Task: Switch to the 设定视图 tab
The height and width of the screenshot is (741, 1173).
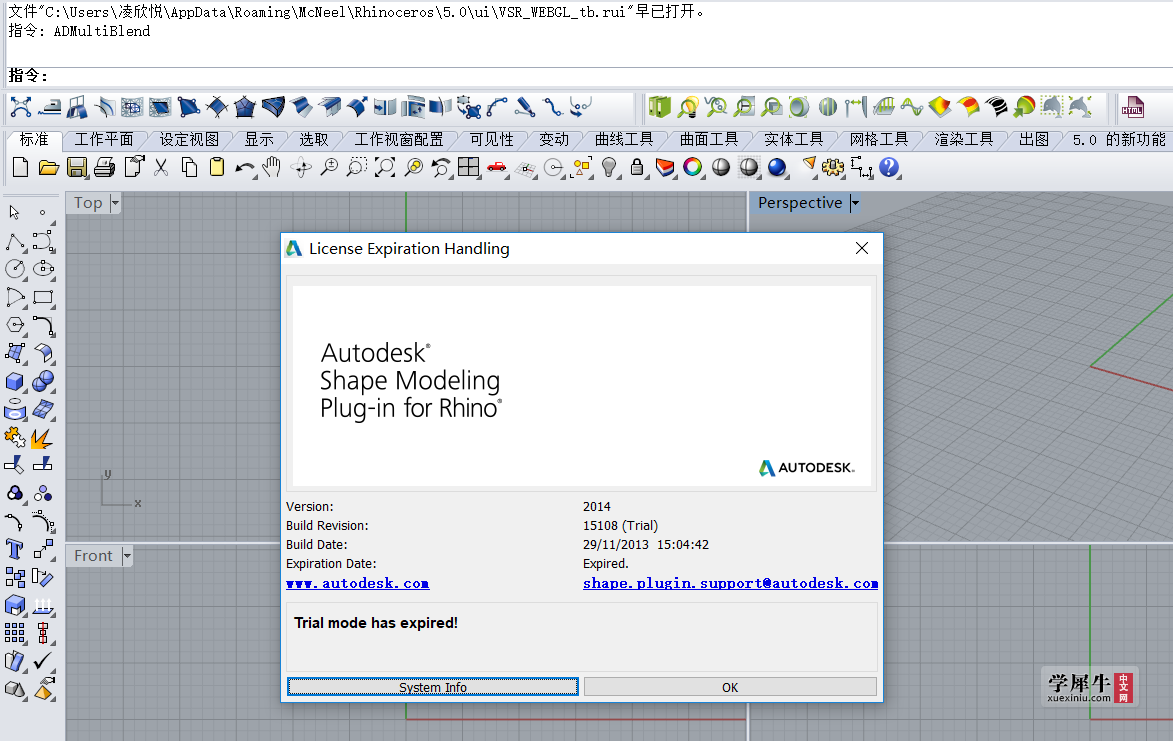Action: coord(189,140)
